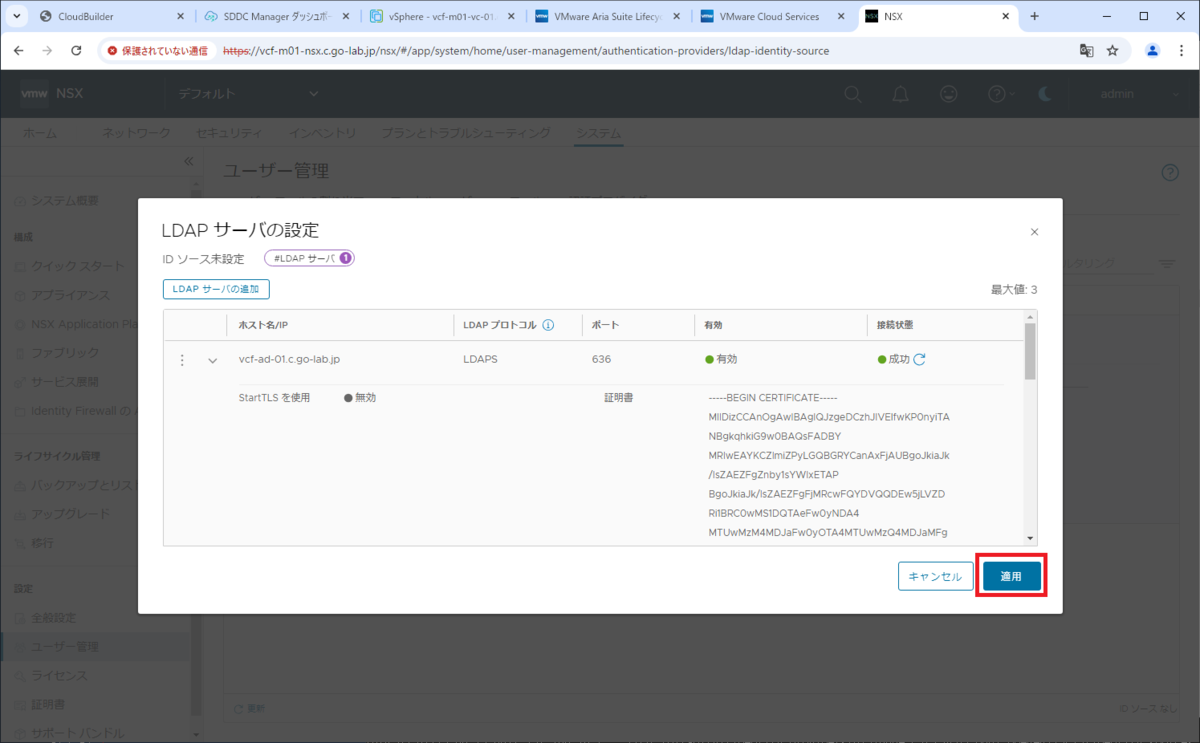Open a new browser tab
Screen dimensions: 1200x743
pos(1034,16)
